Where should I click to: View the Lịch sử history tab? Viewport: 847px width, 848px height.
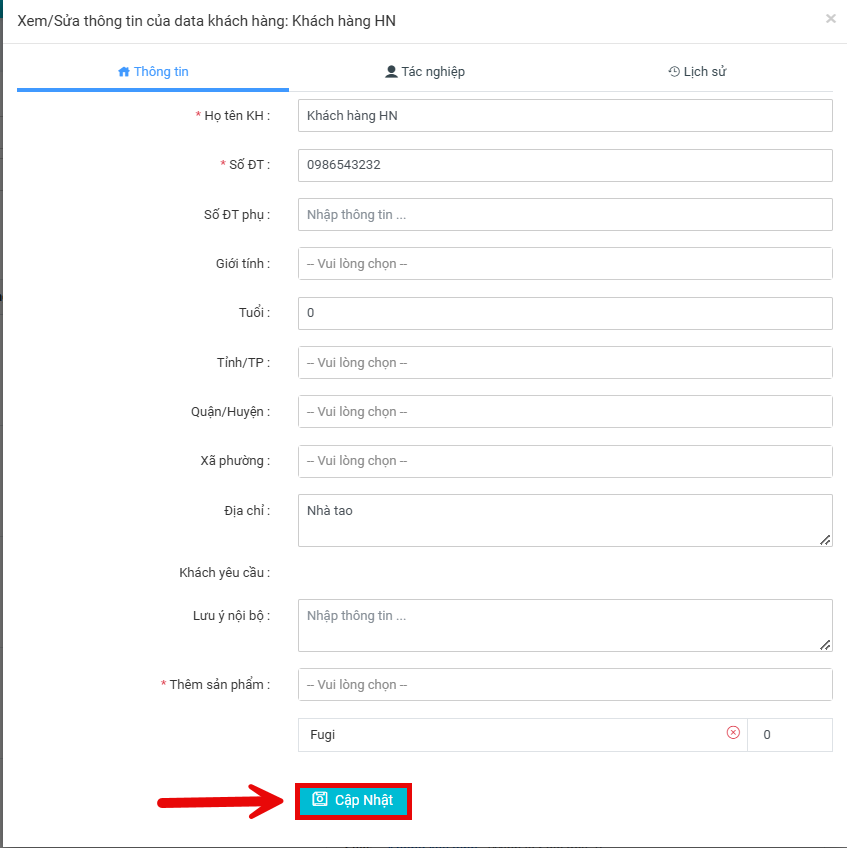click(697, 72)
